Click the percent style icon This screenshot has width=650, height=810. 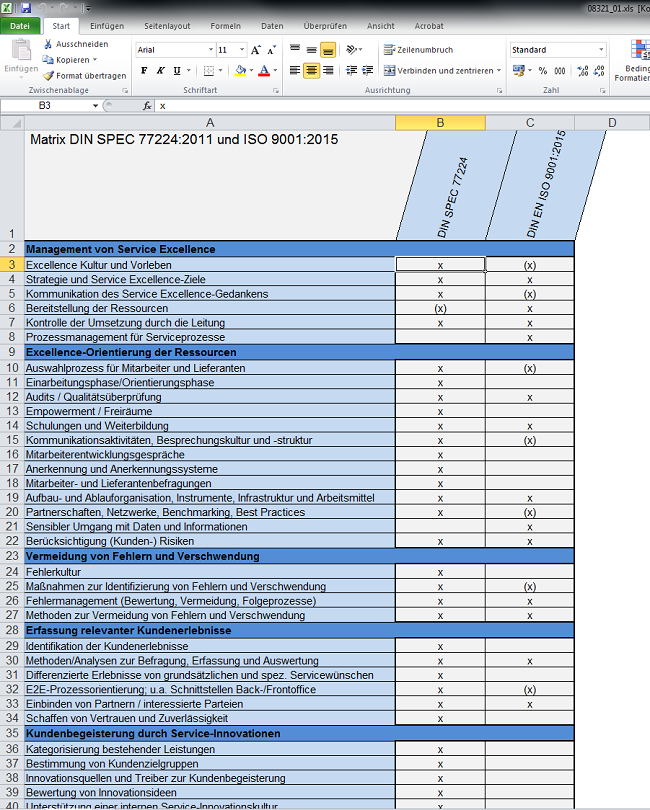pos(543,70)
